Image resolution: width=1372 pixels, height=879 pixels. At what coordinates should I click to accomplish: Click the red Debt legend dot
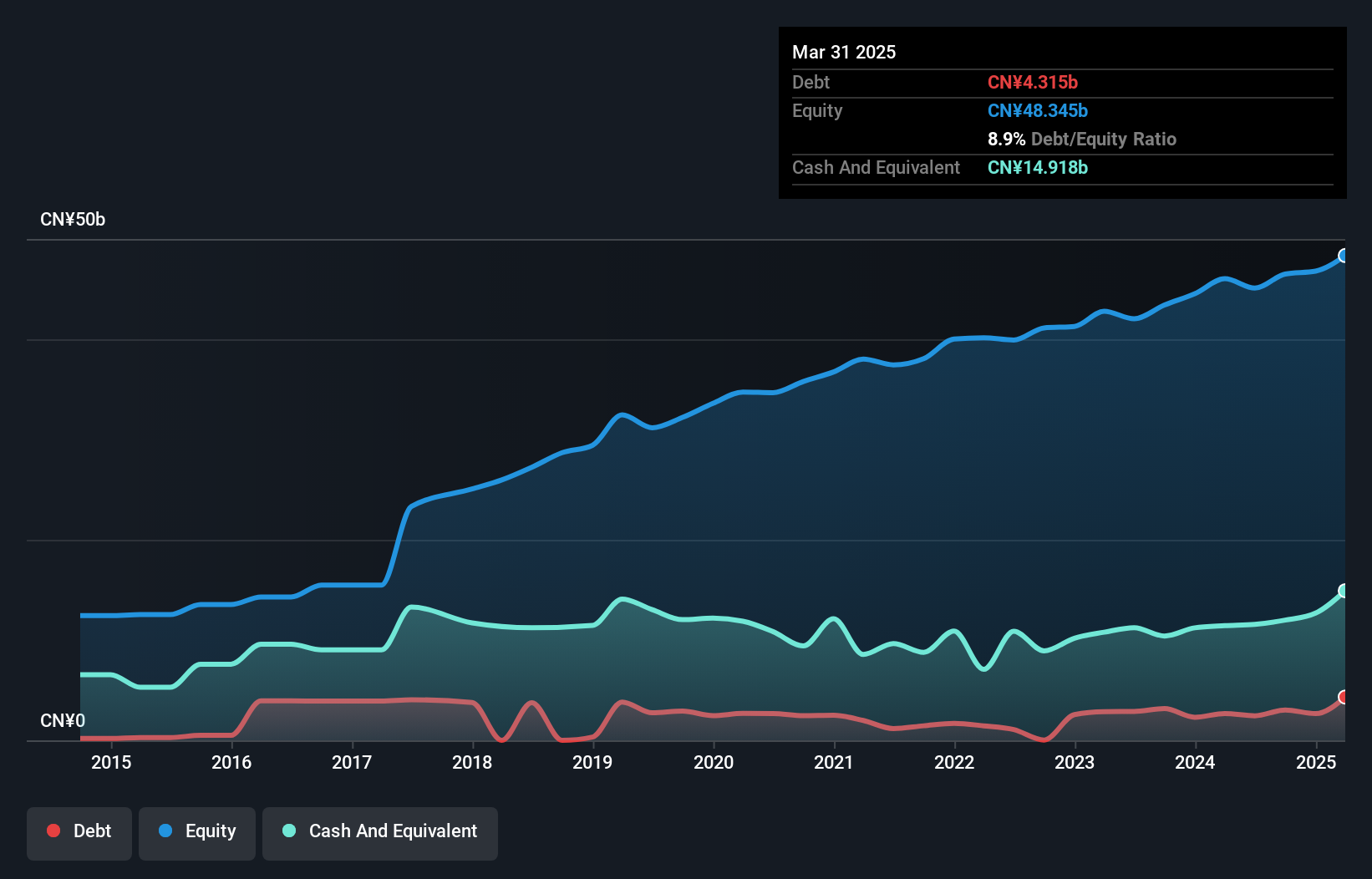[x=53, y=831]
